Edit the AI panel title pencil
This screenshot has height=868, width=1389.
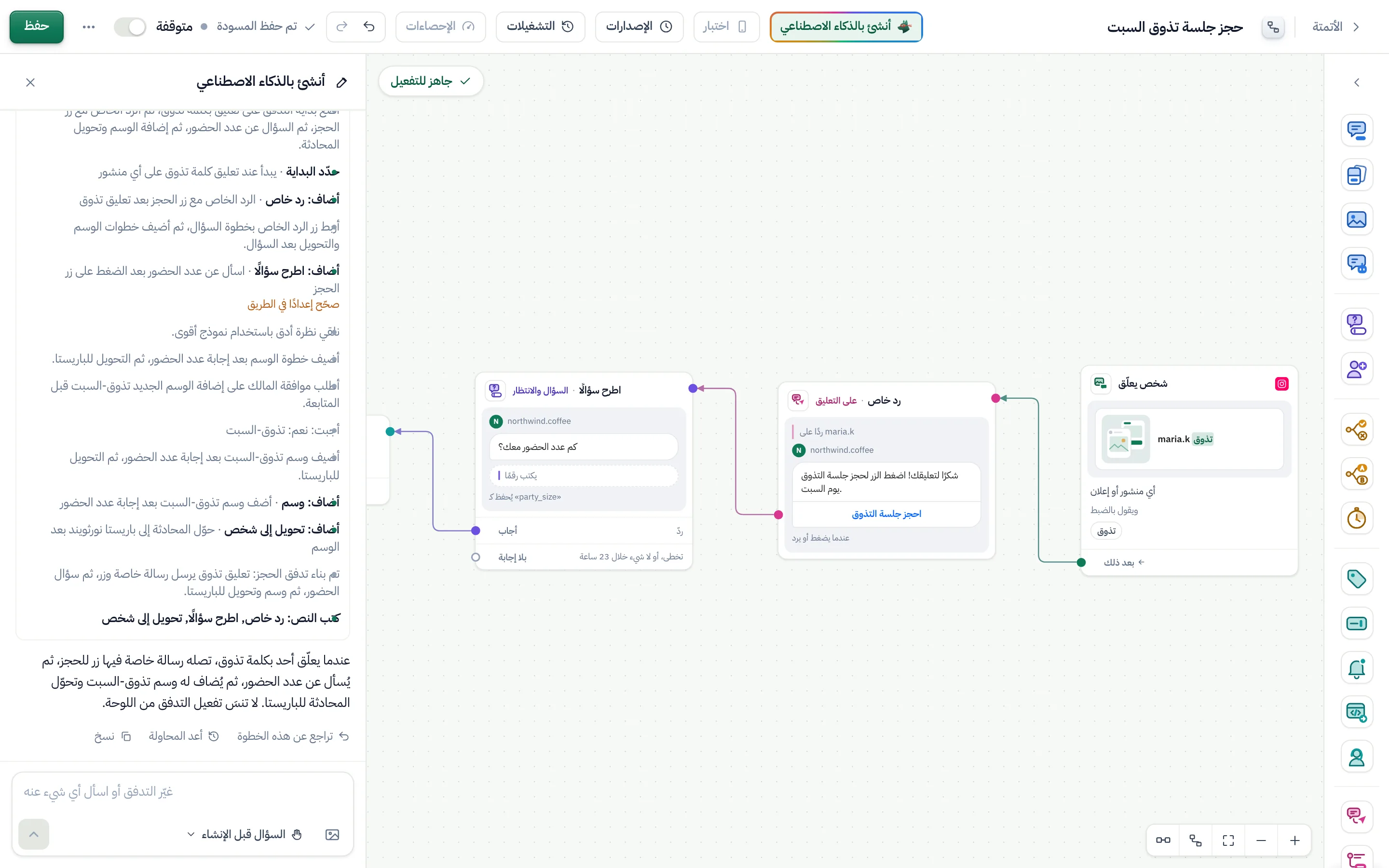point(341,82)
